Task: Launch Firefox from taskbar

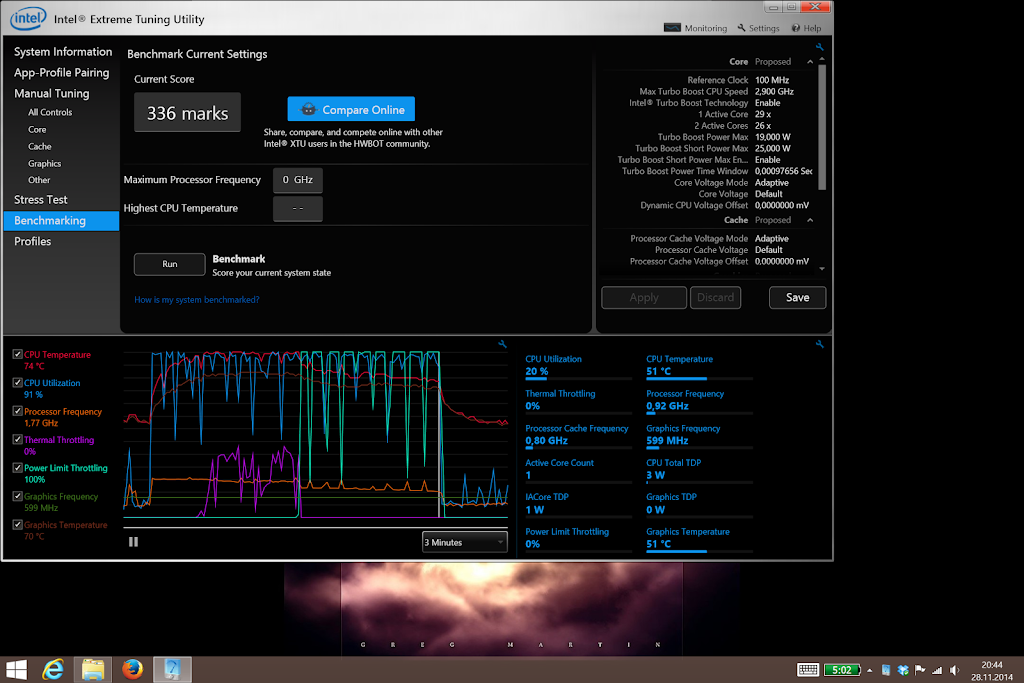Action: tap(132, 670)
